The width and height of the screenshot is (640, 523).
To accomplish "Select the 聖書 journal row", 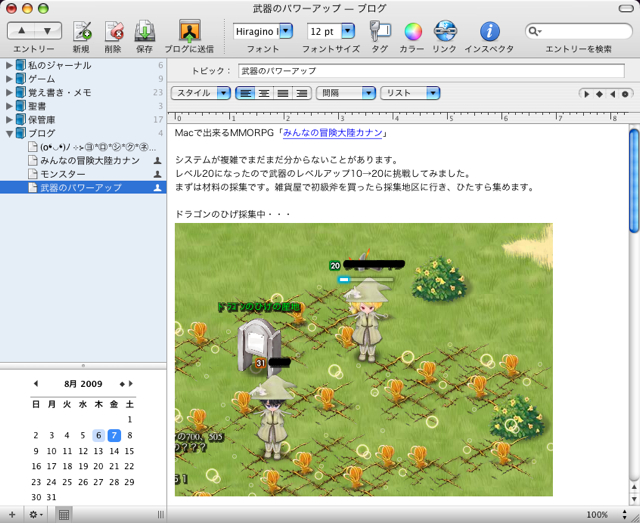I will (83, 106).
